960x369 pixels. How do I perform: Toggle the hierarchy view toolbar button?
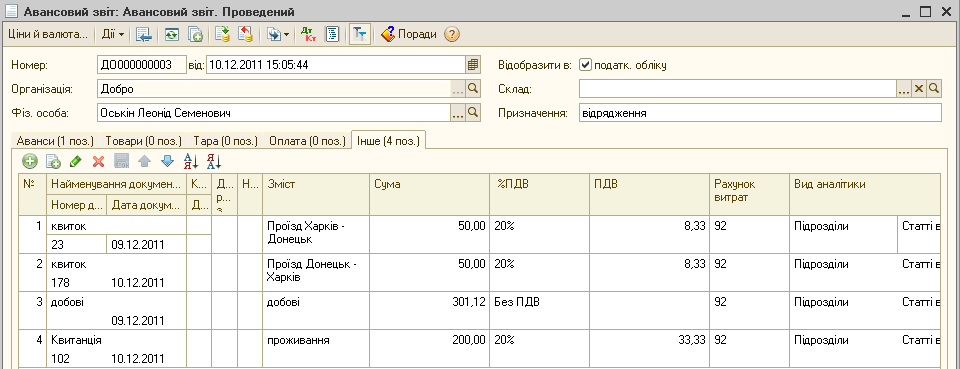click(360, 34)
